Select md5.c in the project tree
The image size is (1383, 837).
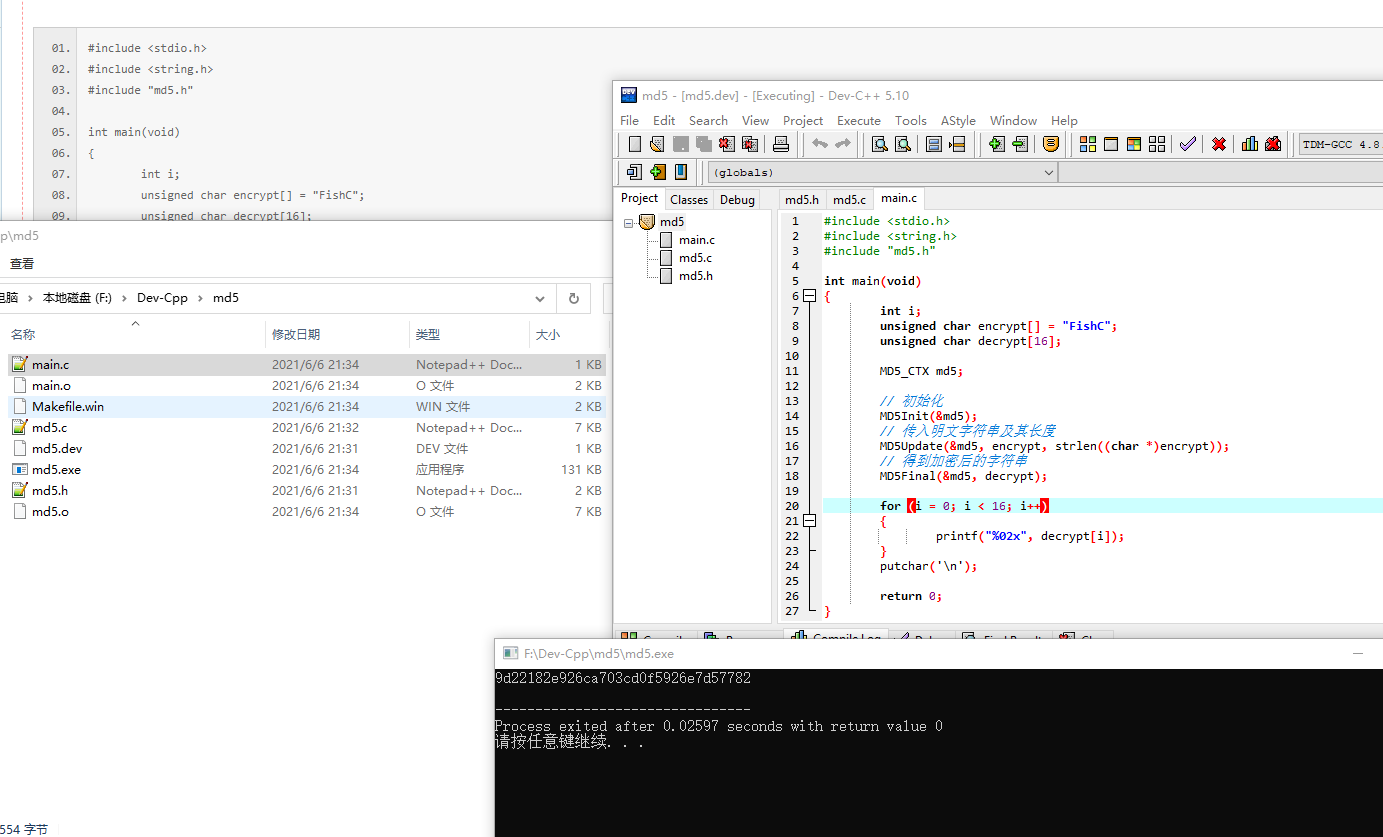coord(695,258)
